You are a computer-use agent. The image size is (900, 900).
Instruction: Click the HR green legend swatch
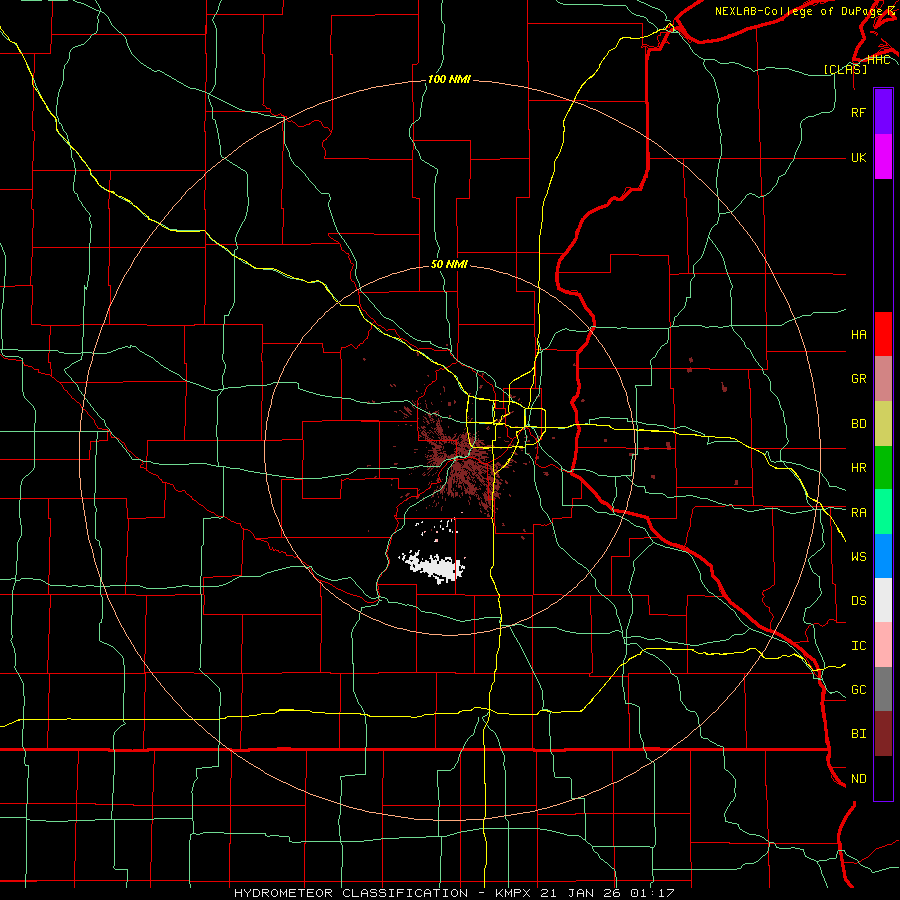tap(883, 467)
